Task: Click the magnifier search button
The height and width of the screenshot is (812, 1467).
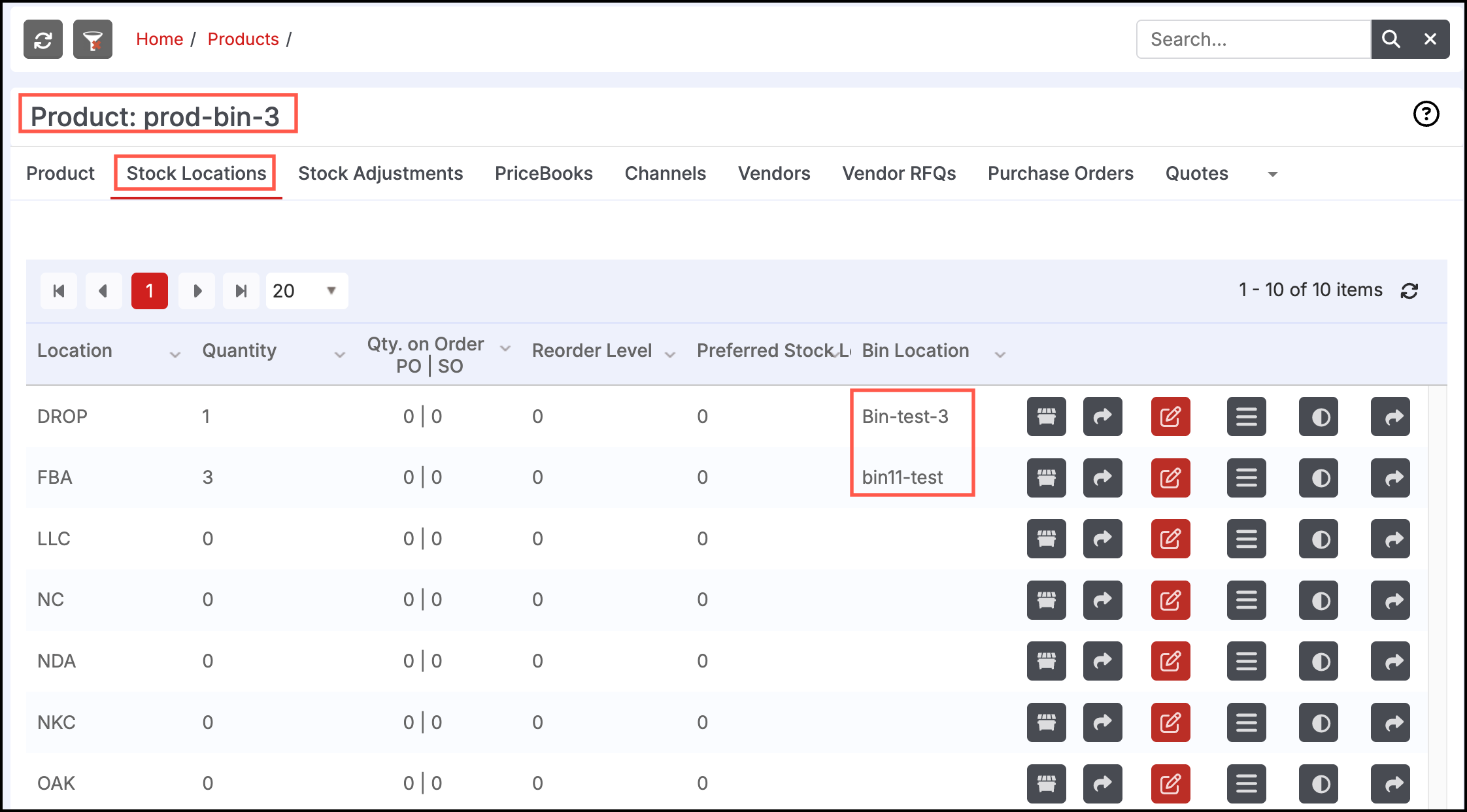Action: 1391,39
